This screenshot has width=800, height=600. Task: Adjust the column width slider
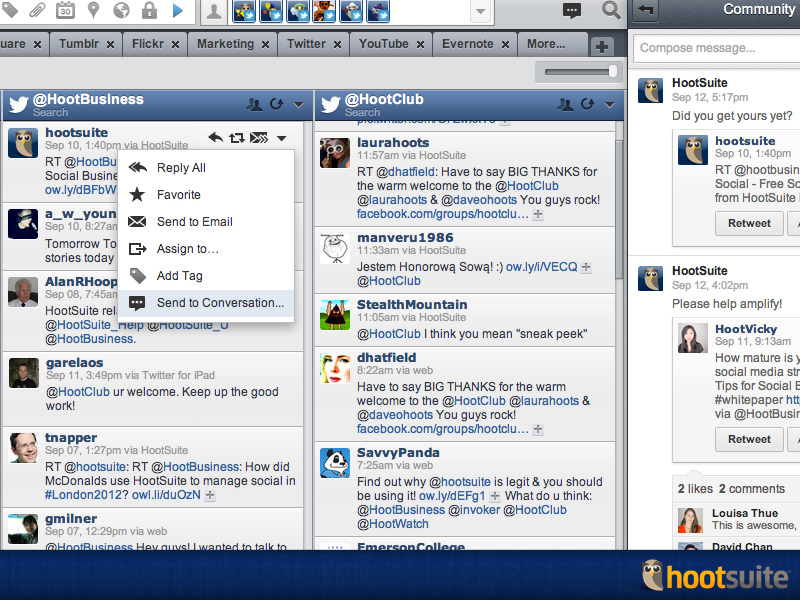pyautogui.click(x=612, y=71)
